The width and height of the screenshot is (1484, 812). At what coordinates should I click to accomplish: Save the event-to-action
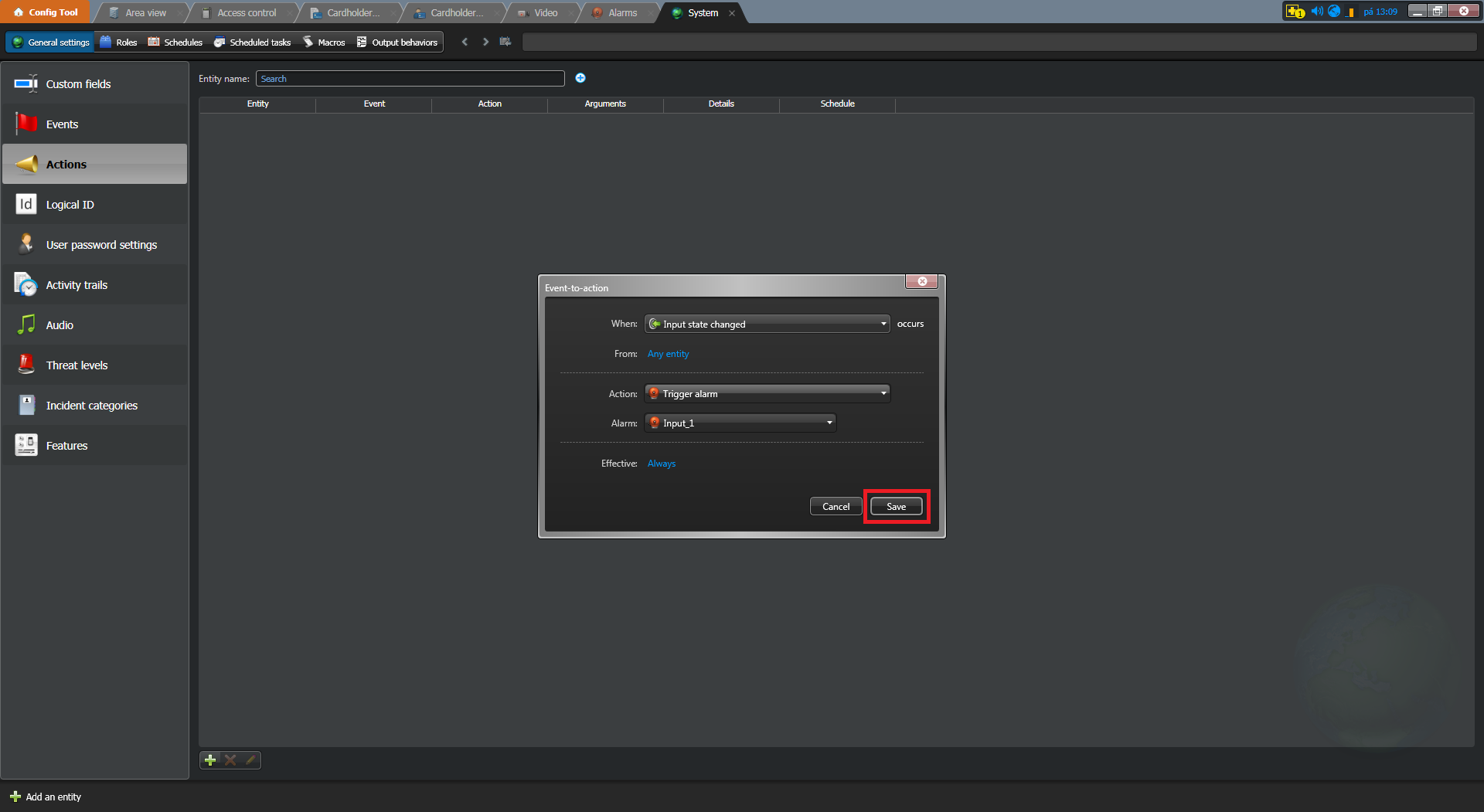896,507
